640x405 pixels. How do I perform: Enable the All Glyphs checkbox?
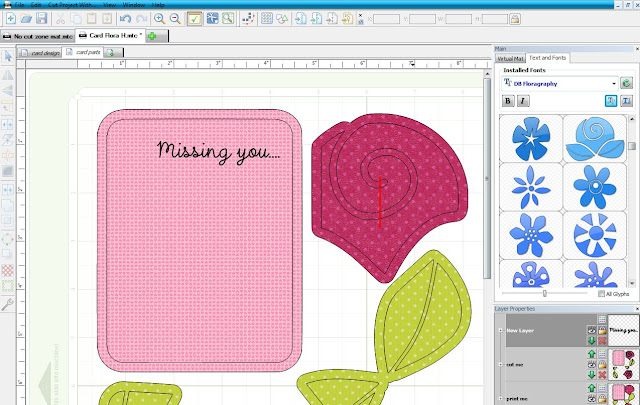point(601,294)
